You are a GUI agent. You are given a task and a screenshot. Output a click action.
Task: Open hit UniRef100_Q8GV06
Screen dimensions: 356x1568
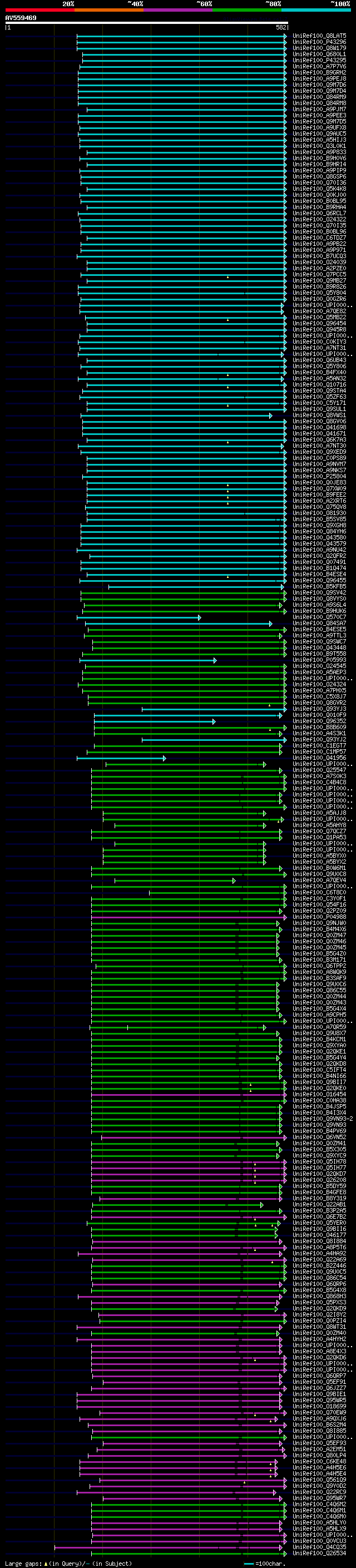(x=319, y=421)
